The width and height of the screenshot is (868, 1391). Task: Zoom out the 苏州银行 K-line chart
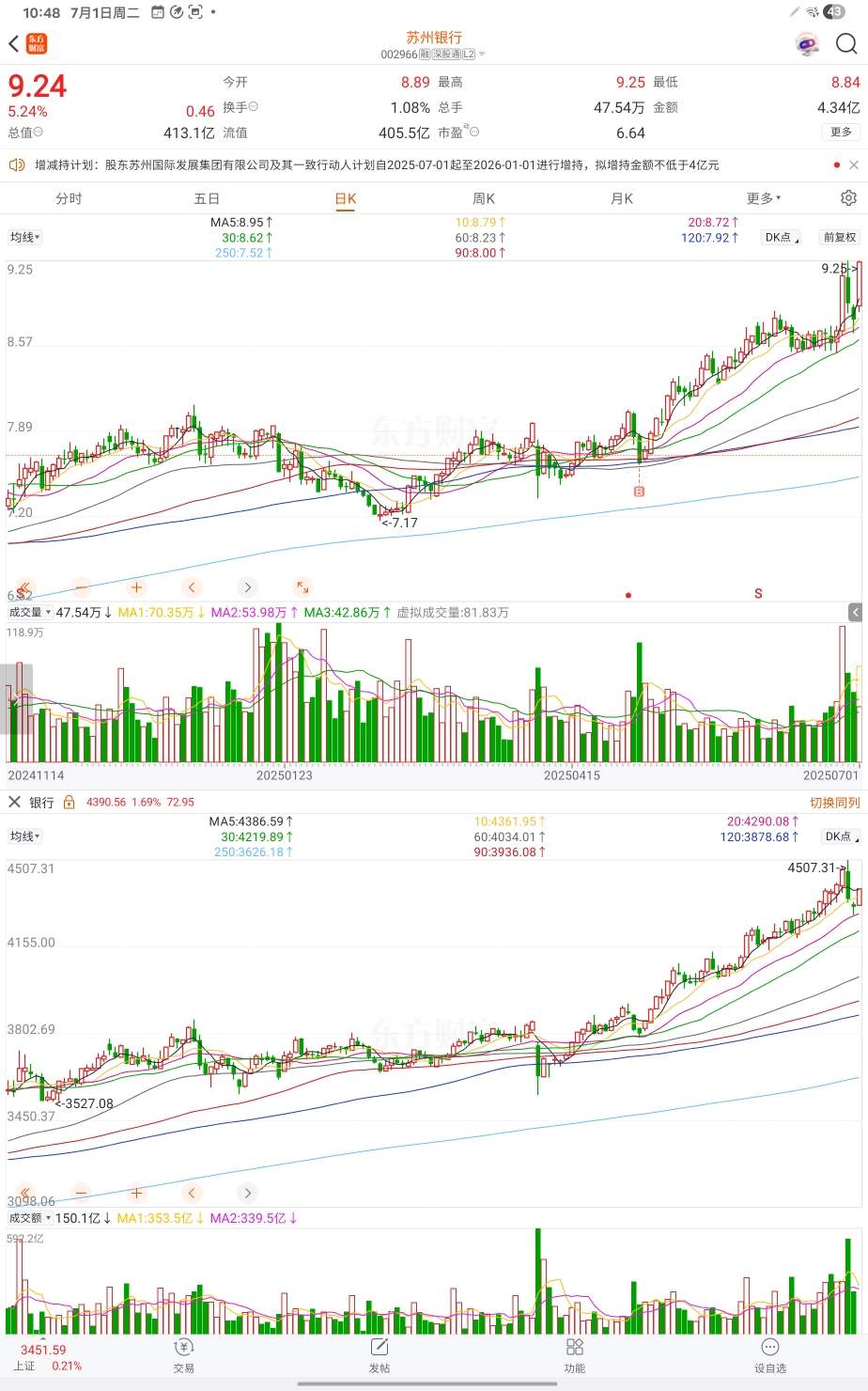(81, 587)
